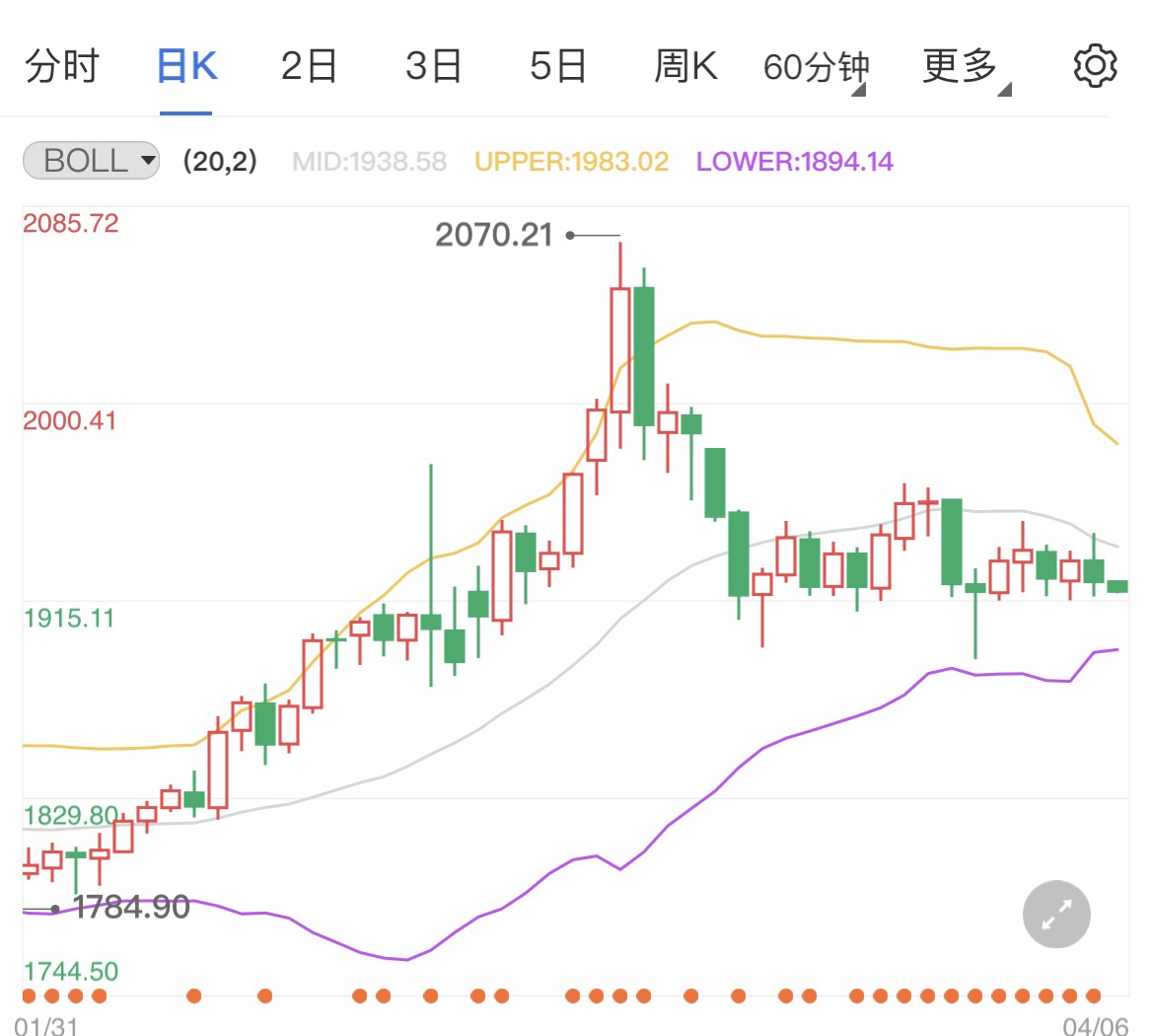
Task: Click the 1829.80 axis label
Action: (x=71, y=815)
